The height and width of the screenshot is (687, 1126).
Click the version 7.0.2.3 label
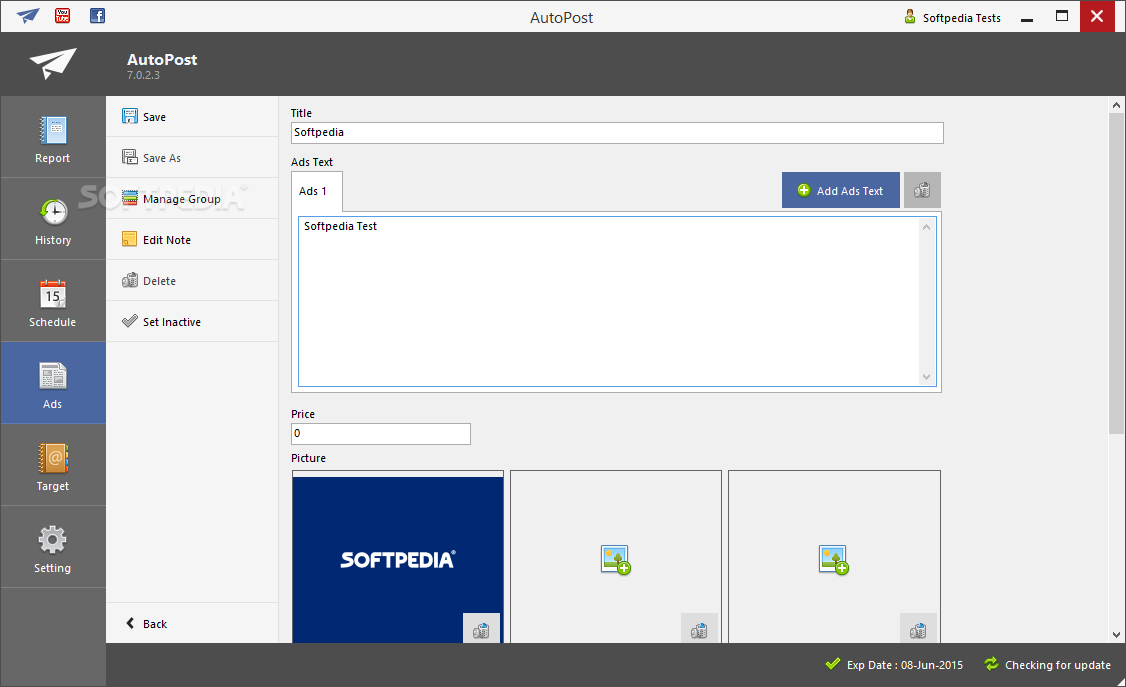pos(144,75)
